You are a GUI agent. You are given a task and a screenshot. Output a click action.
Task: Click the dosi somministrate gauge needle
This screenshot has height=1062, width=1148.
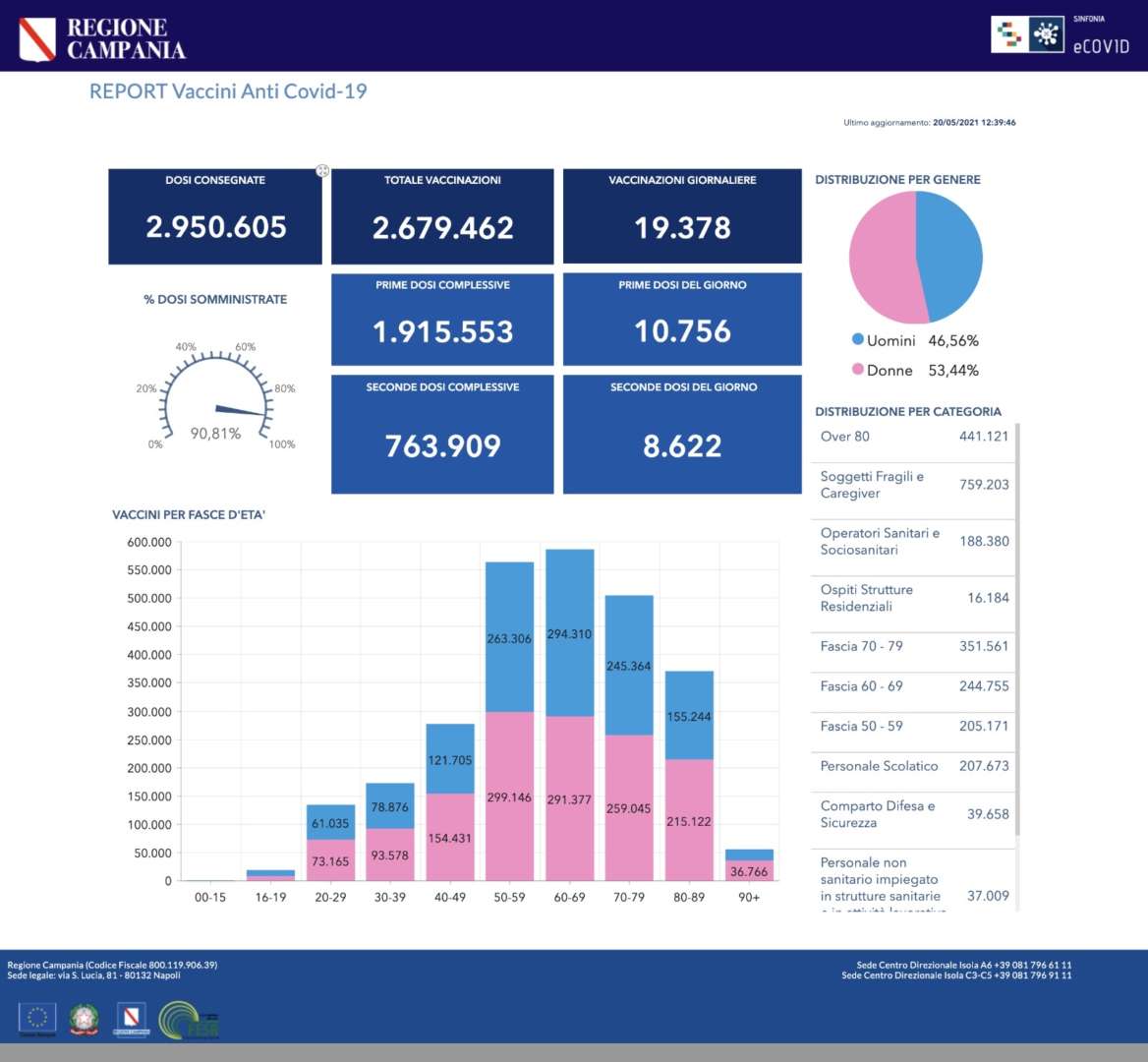241,410
